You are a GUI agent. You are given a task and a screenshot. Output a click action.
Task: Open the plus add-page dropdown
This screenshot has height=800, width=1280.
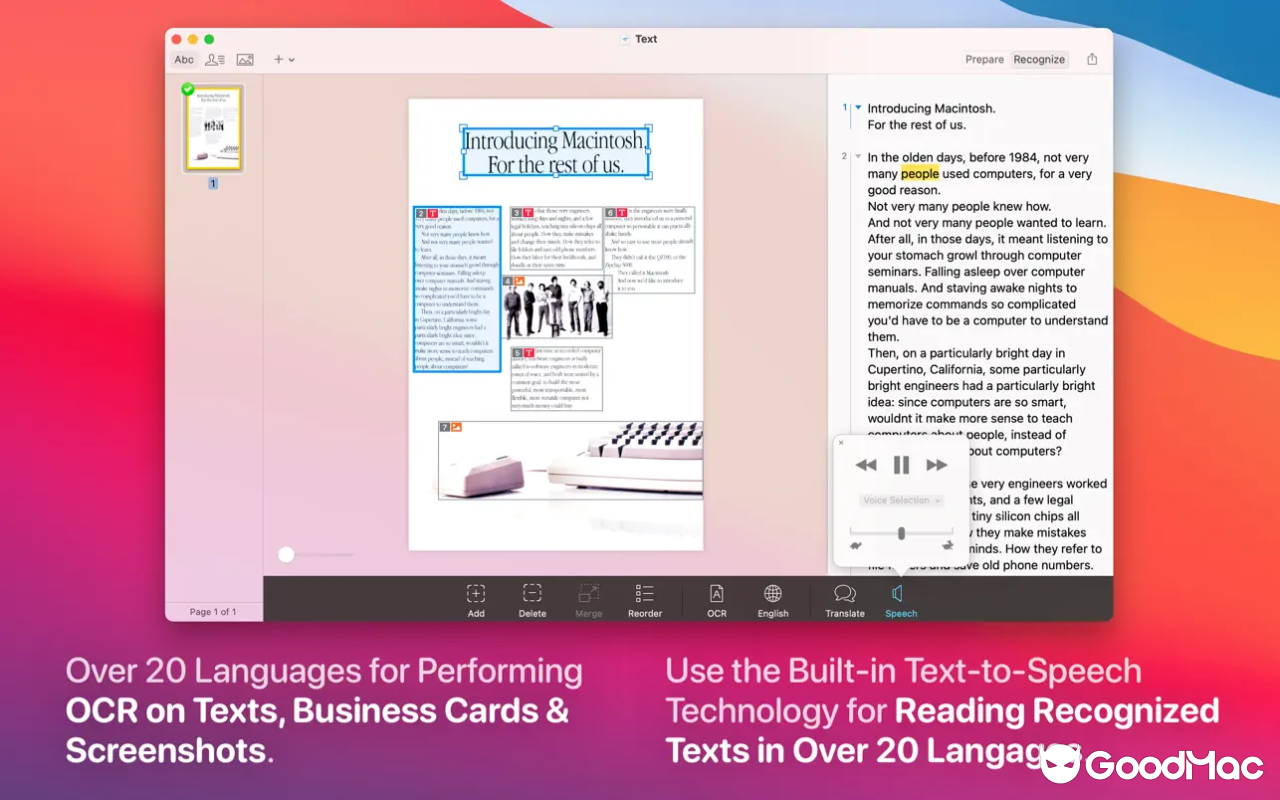coord(284,60)
